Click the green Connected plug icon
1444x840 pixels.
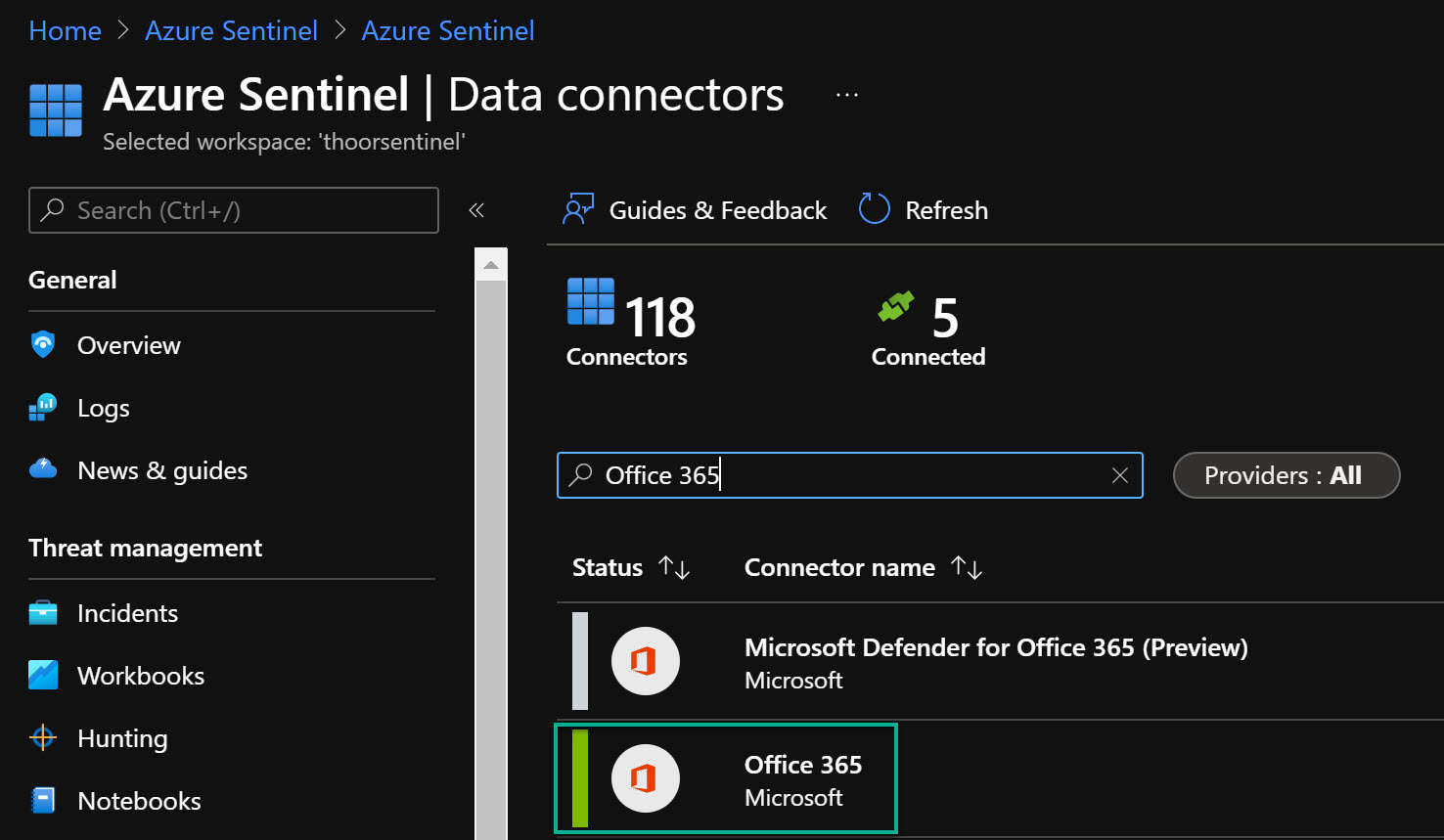[896, 306]
